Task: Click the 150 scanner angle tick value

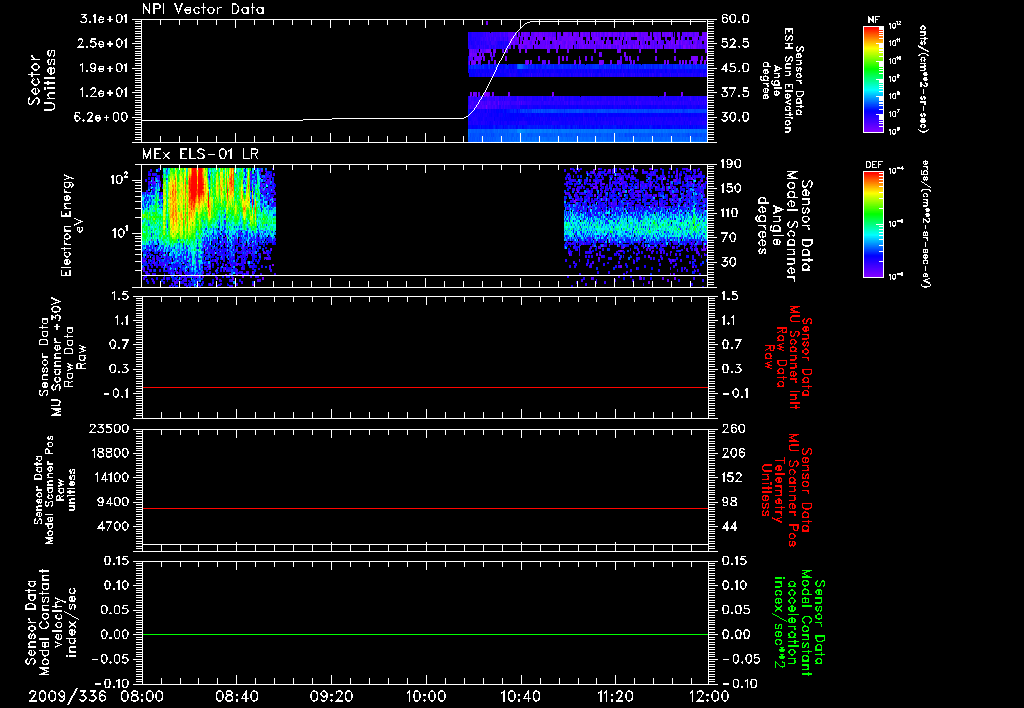Action: tap(731, 188)
